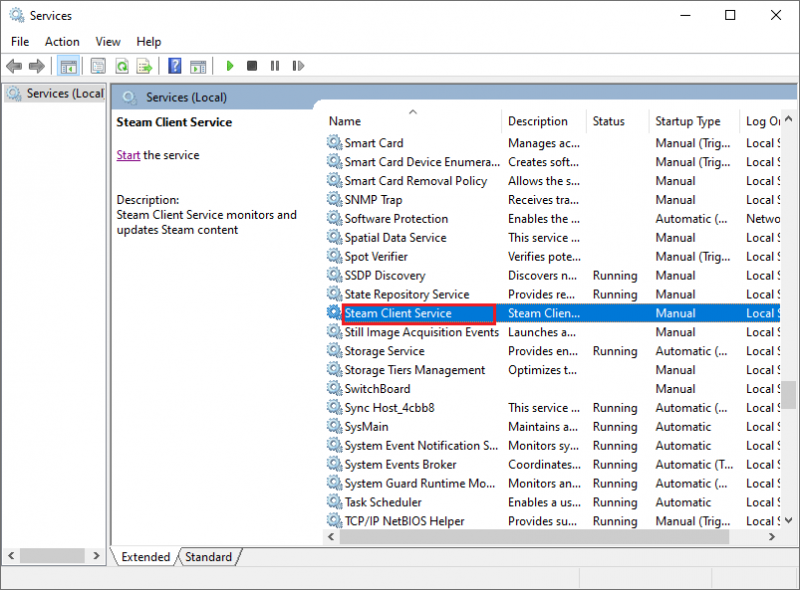Select the Steam Client Service row name
This screenshot has height=590, width=800.
pyautogui.click(x=398, y=313)
